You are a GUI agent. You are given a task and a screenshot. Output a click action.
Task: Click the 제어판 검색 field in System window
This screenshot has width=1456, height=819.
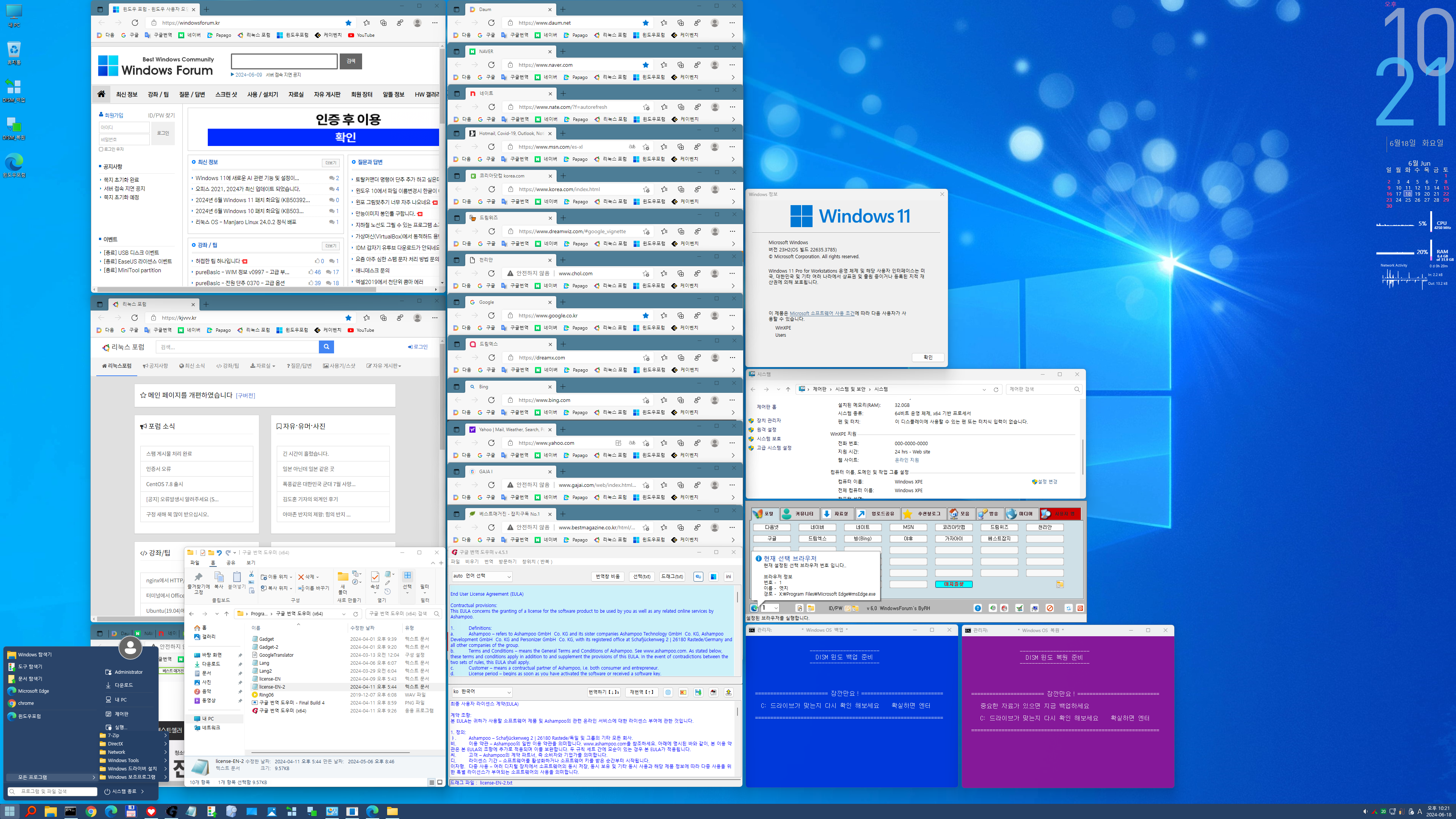pos(1043,389)
